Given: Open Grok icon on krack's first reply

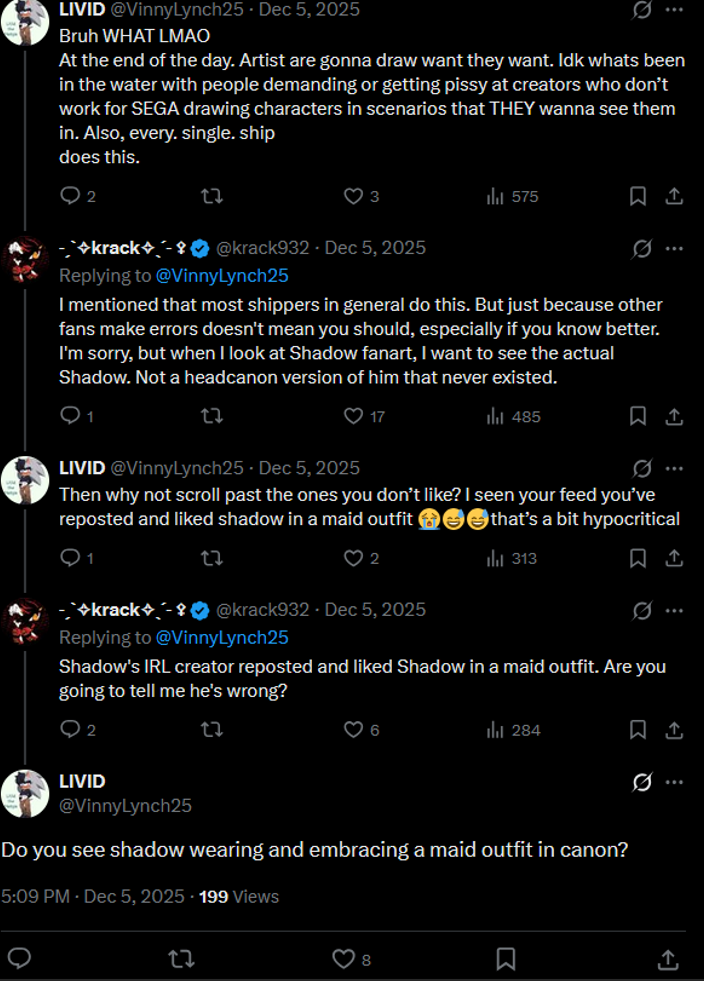Looking at the screenshot, I should [x=642, y=248].
